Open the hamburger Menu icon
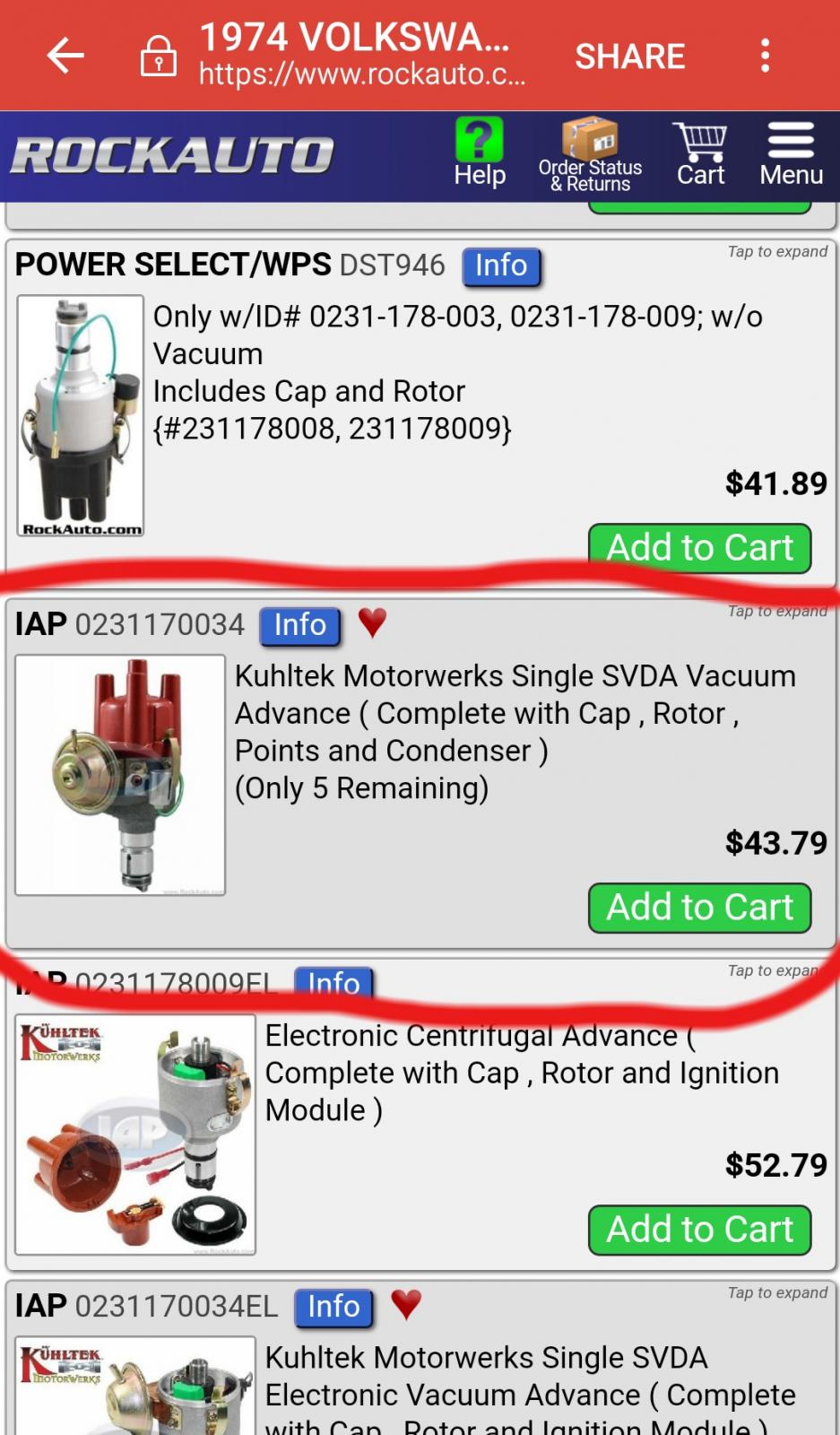Viewport: 840px width, 1435px height. coord(791,141)
